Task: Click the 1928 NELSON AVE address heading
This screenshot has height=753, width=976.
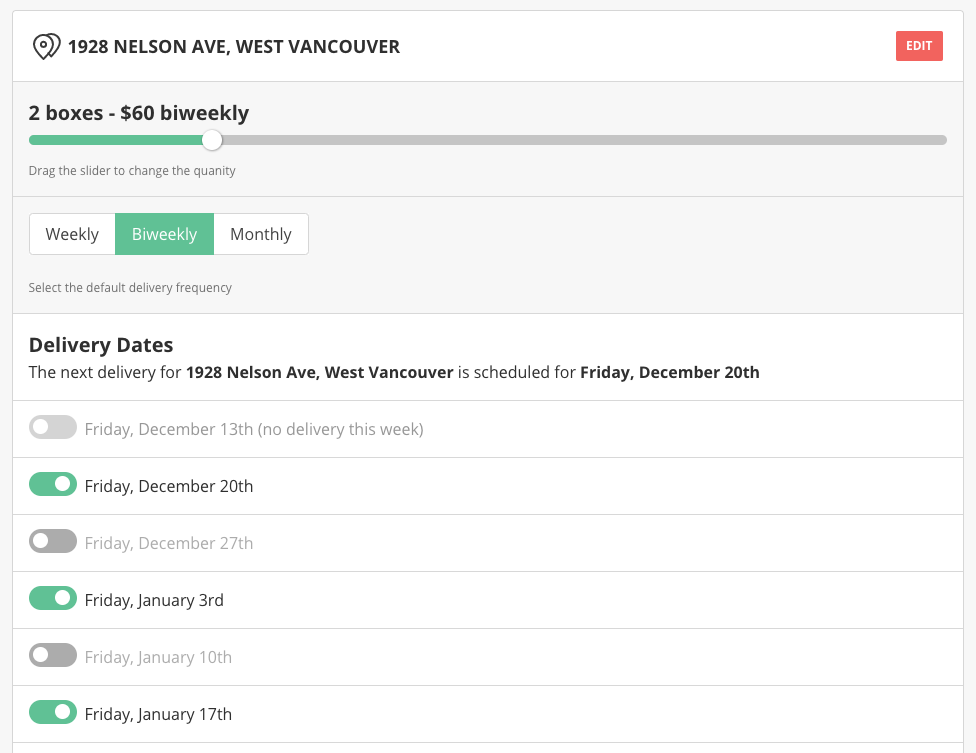Action: pyautogui.click(x=234, y=47)
